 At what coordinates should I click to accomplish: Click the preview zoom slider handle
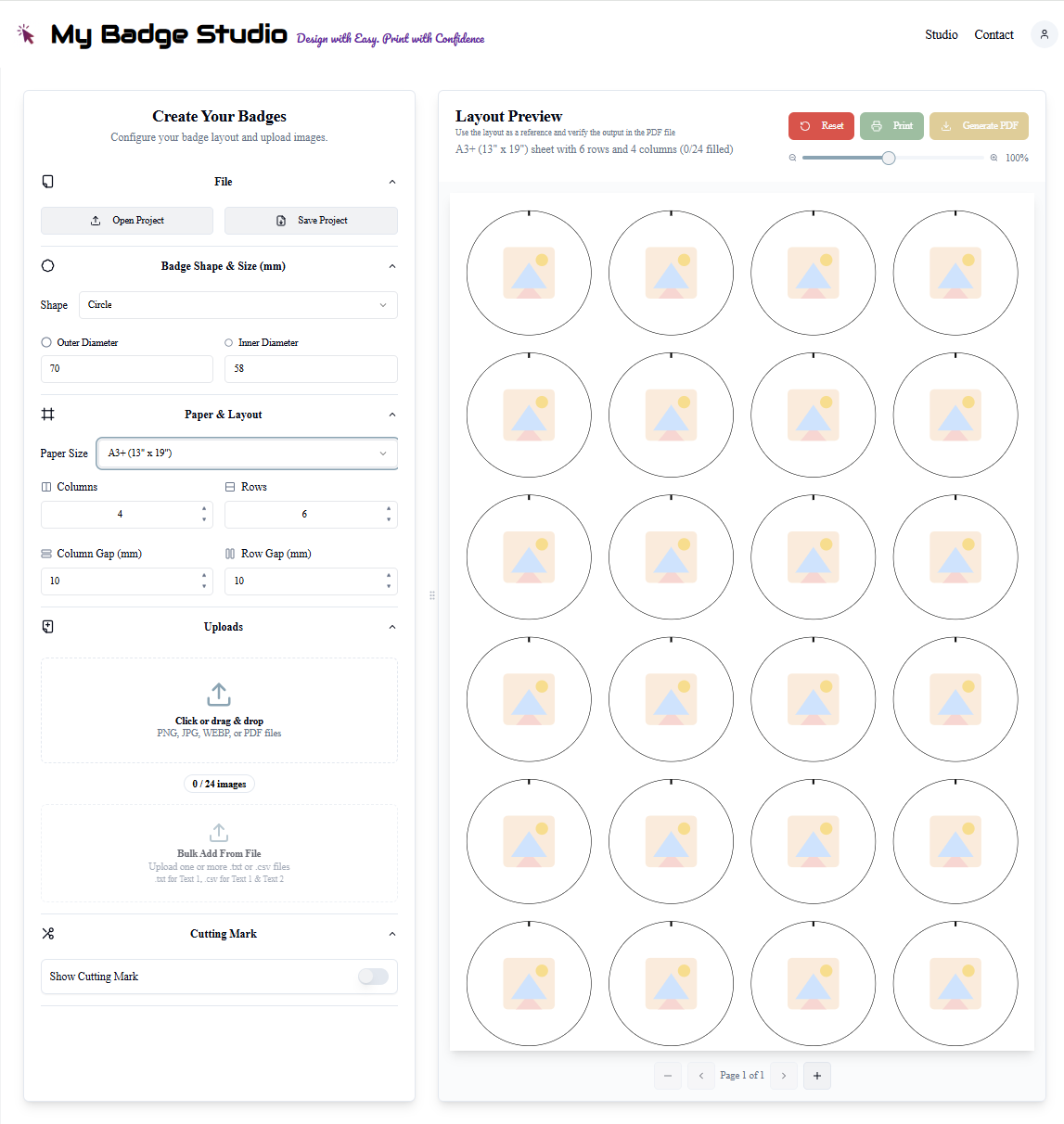[889, 158]
